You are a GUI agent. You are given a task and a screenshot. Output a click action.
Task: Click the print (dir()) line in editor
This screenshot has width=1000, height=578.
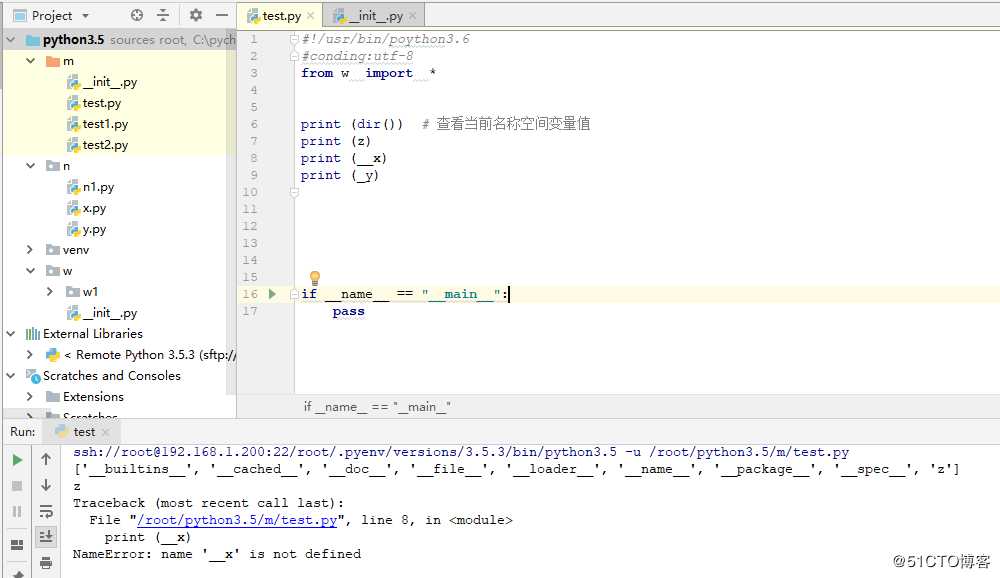[351, 124]
